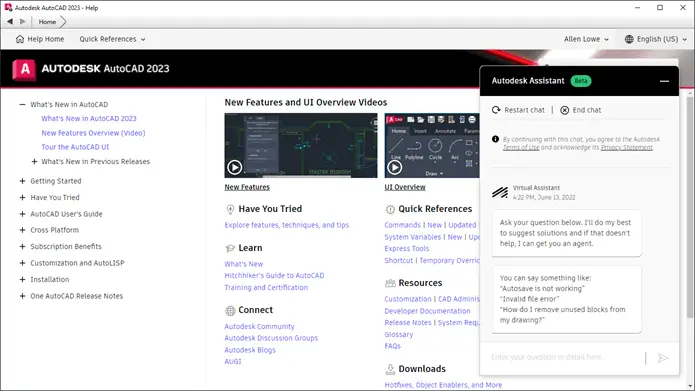Open the Allen Lowe account dropdown
The image size is (695, 391).
[x=586, y=39]
